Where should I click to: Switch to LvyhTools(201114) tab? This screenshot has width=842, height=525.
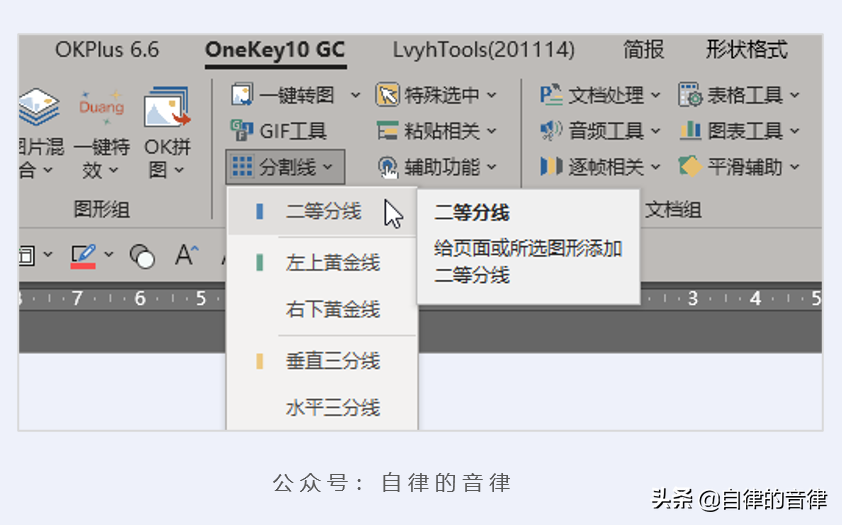point(483,50)
